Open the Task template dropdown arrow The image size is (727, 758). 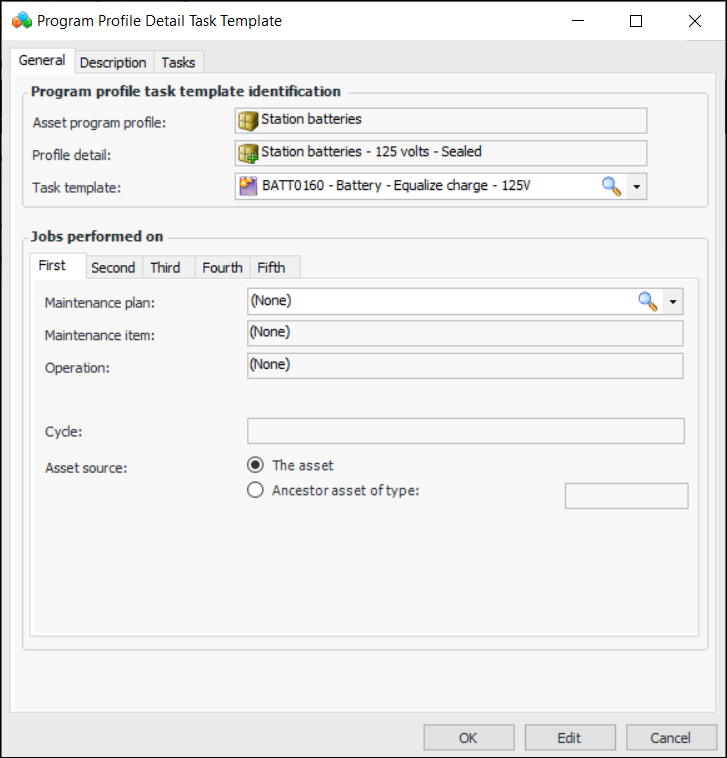pos(637,187)
